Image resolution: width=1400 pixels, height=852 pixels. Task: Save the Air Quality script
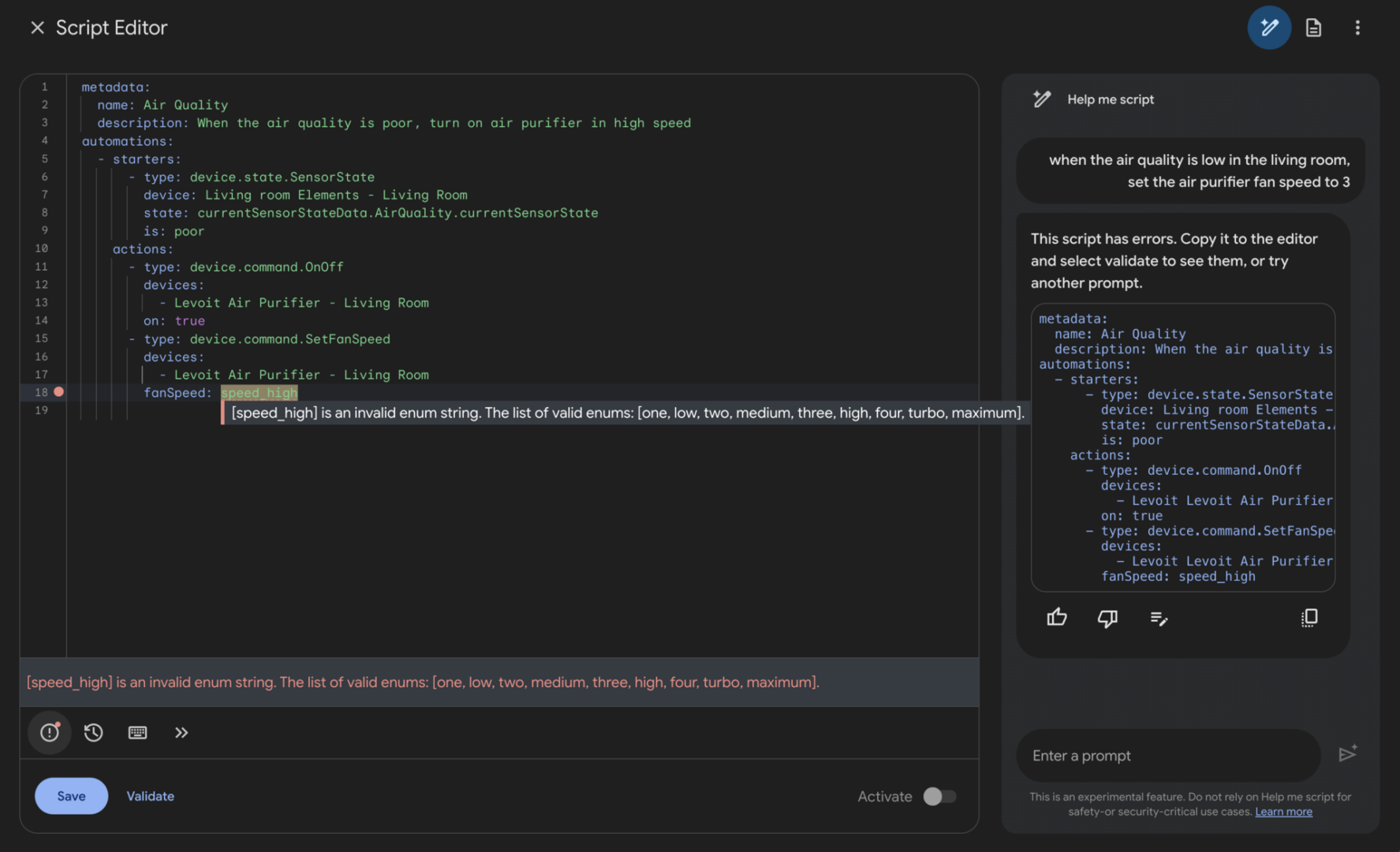71,795
